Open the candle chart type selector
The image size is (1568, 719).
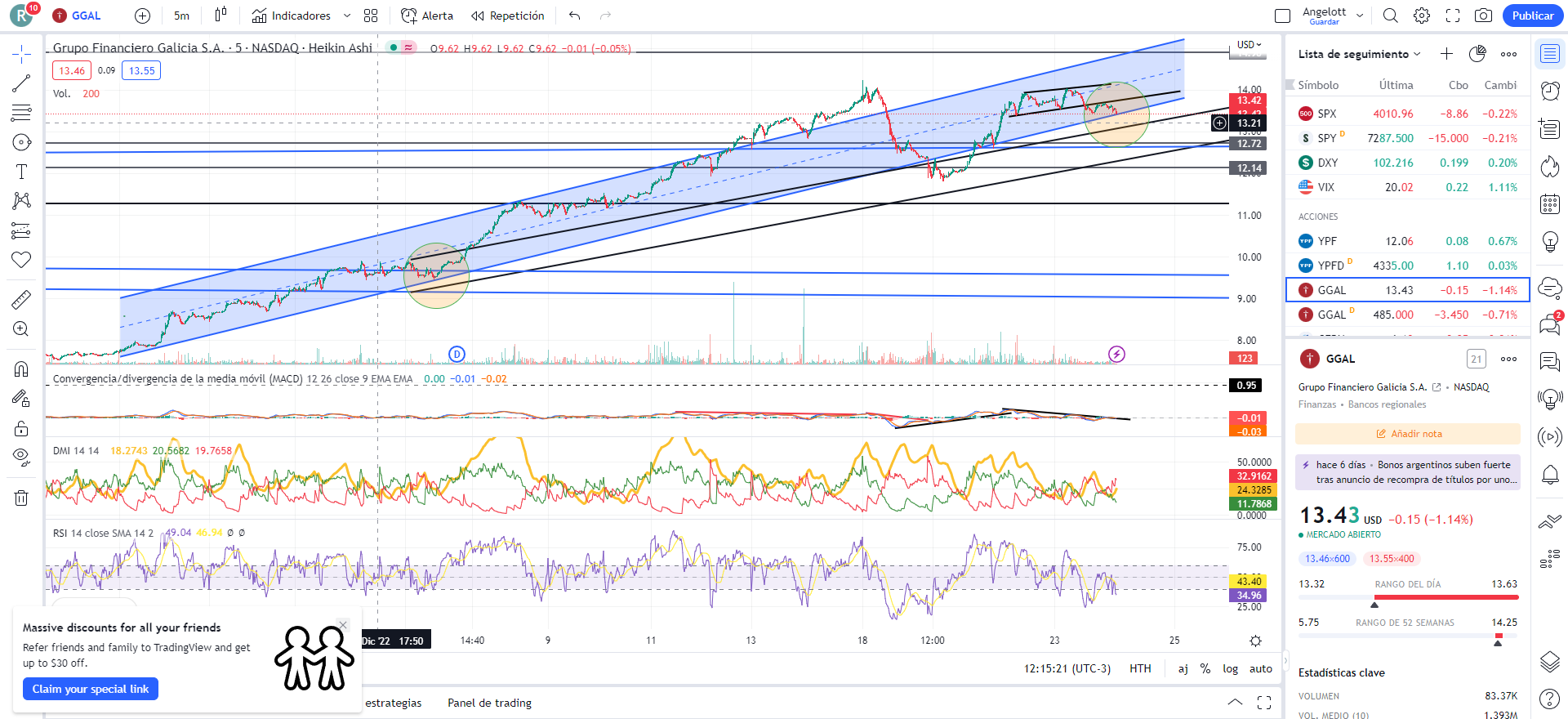[220, 16]
